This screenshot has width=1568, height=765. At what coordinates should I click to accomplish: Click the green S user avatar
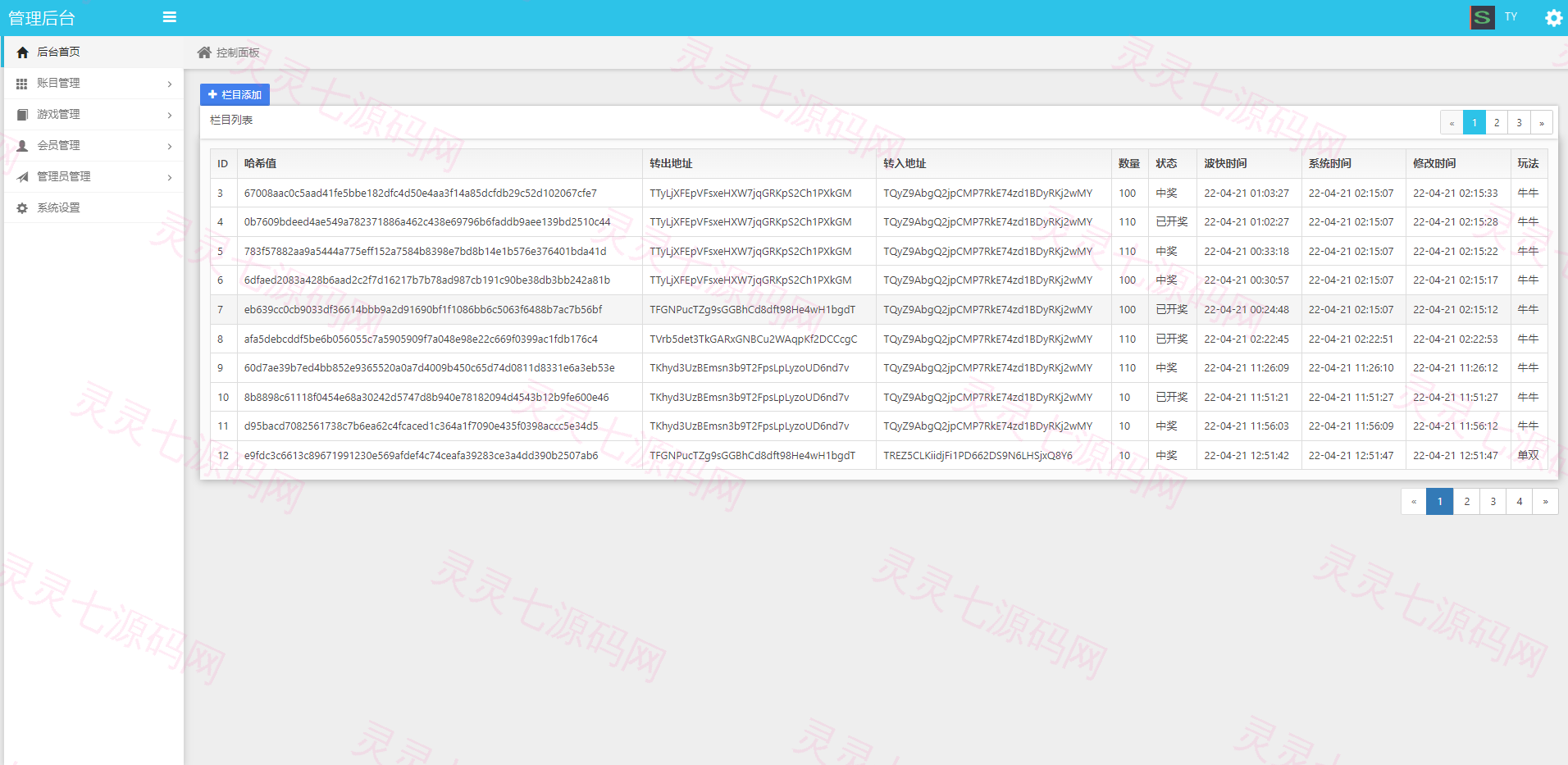coord(1482,17)
